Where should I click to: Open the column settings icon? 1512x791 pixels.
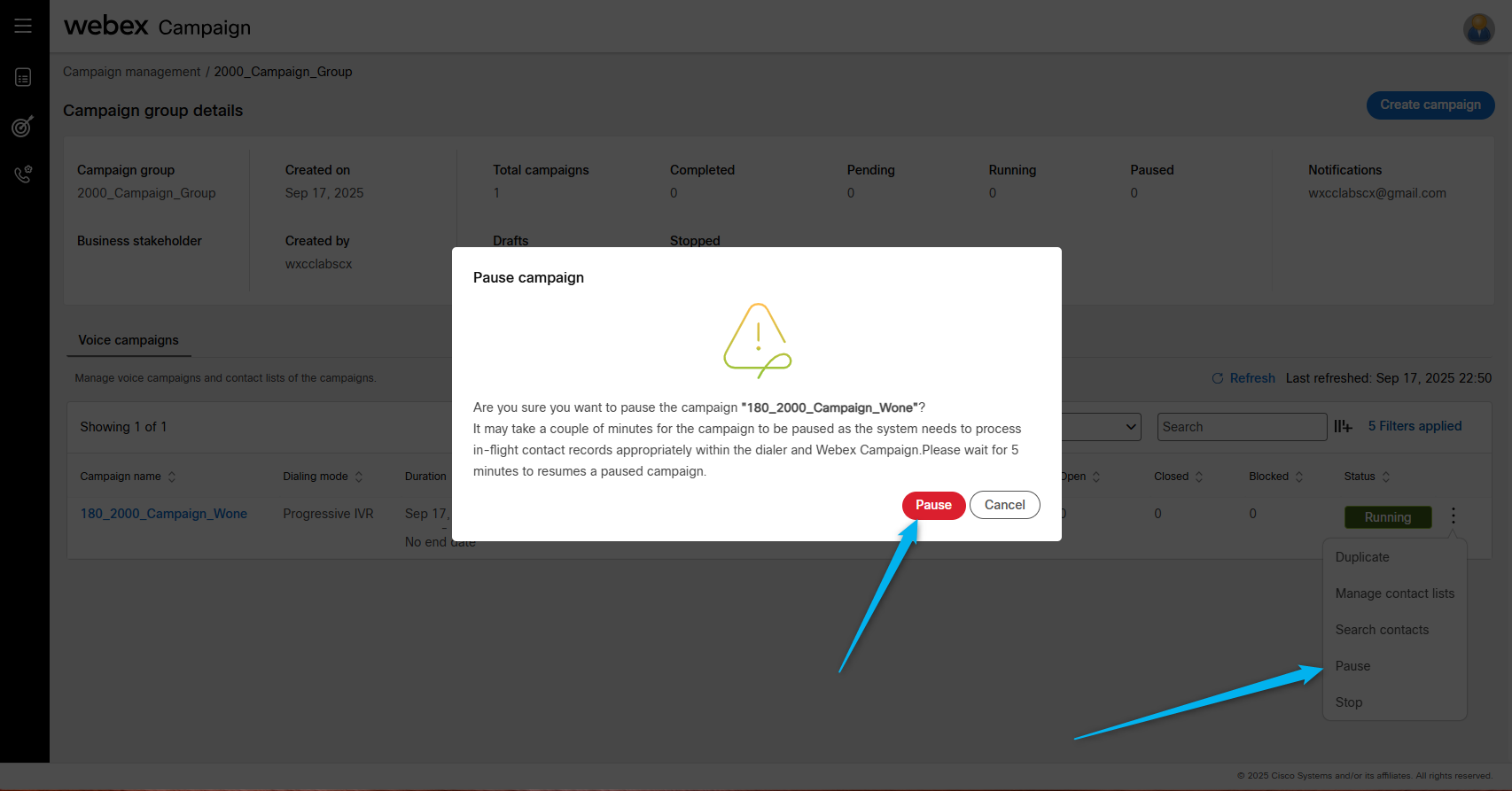click(x=1343, y=427)
